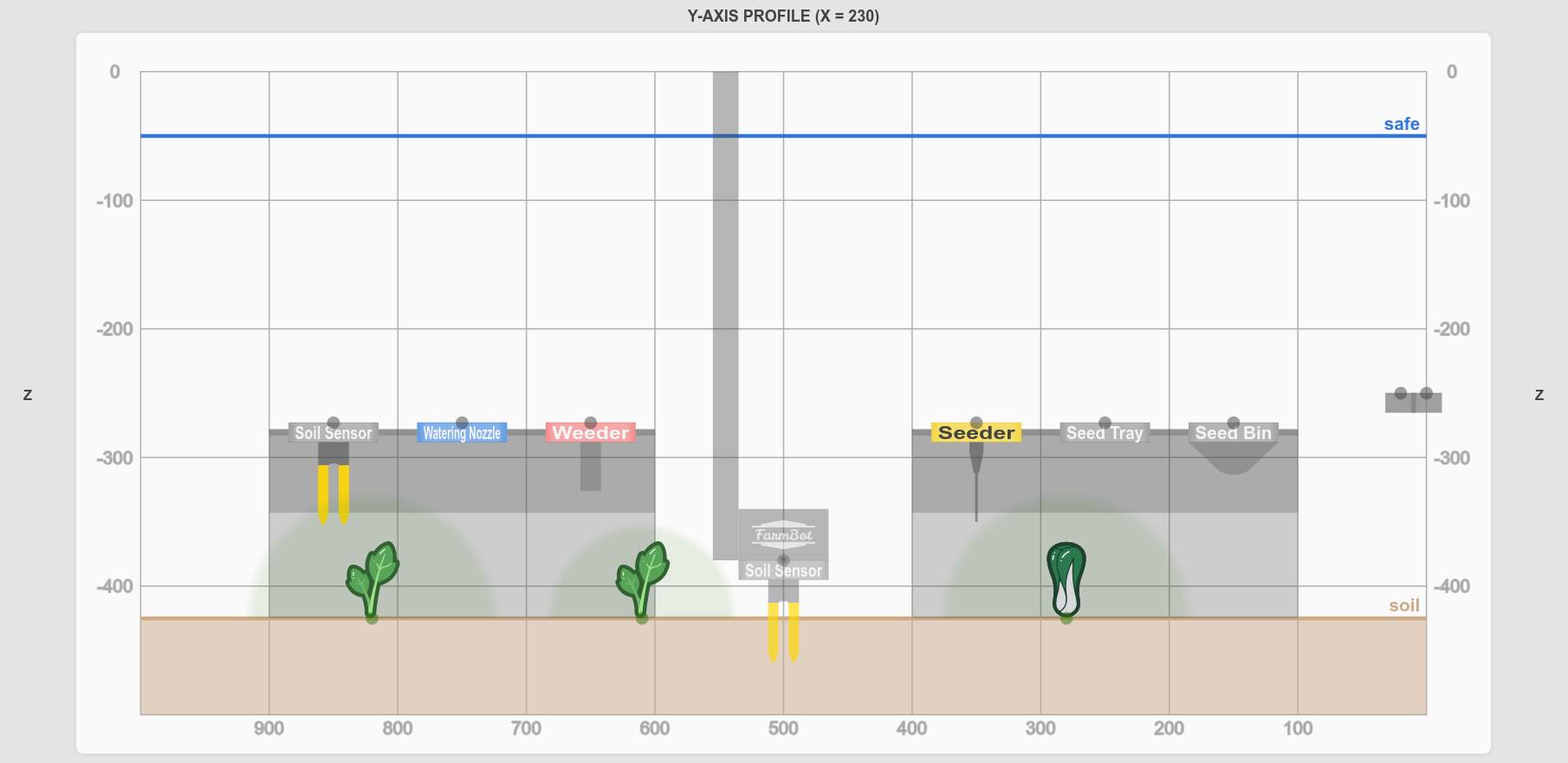
Task: Click the Seeder label
Action: tap(976, 433)
